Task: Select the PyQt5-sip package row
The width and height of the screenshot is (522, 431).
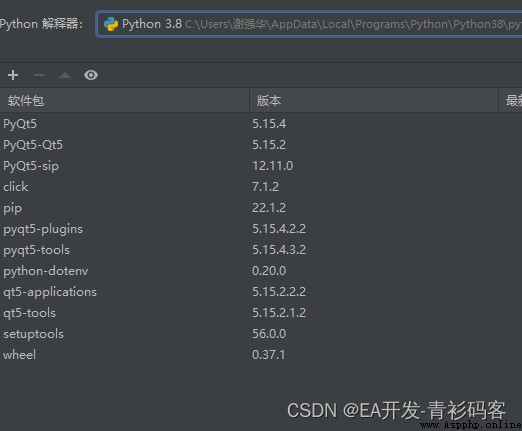Action: (261, 166)
